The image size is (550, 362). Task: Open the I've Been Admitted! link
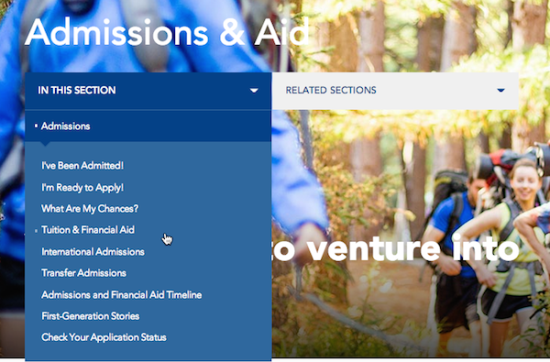point(82,166)
